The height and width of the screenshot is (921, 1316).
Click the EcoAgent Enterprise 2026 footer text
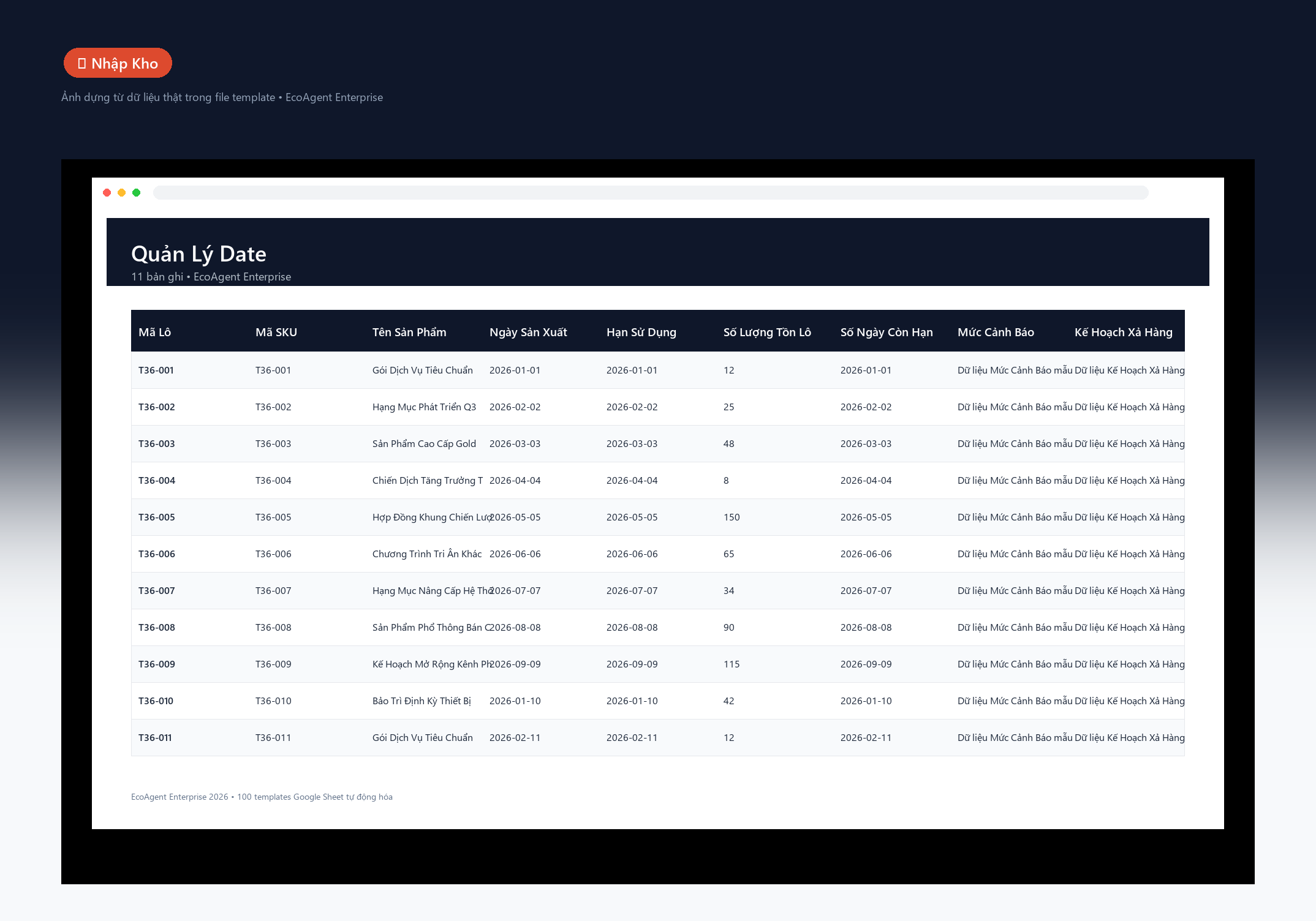[262, 797]
